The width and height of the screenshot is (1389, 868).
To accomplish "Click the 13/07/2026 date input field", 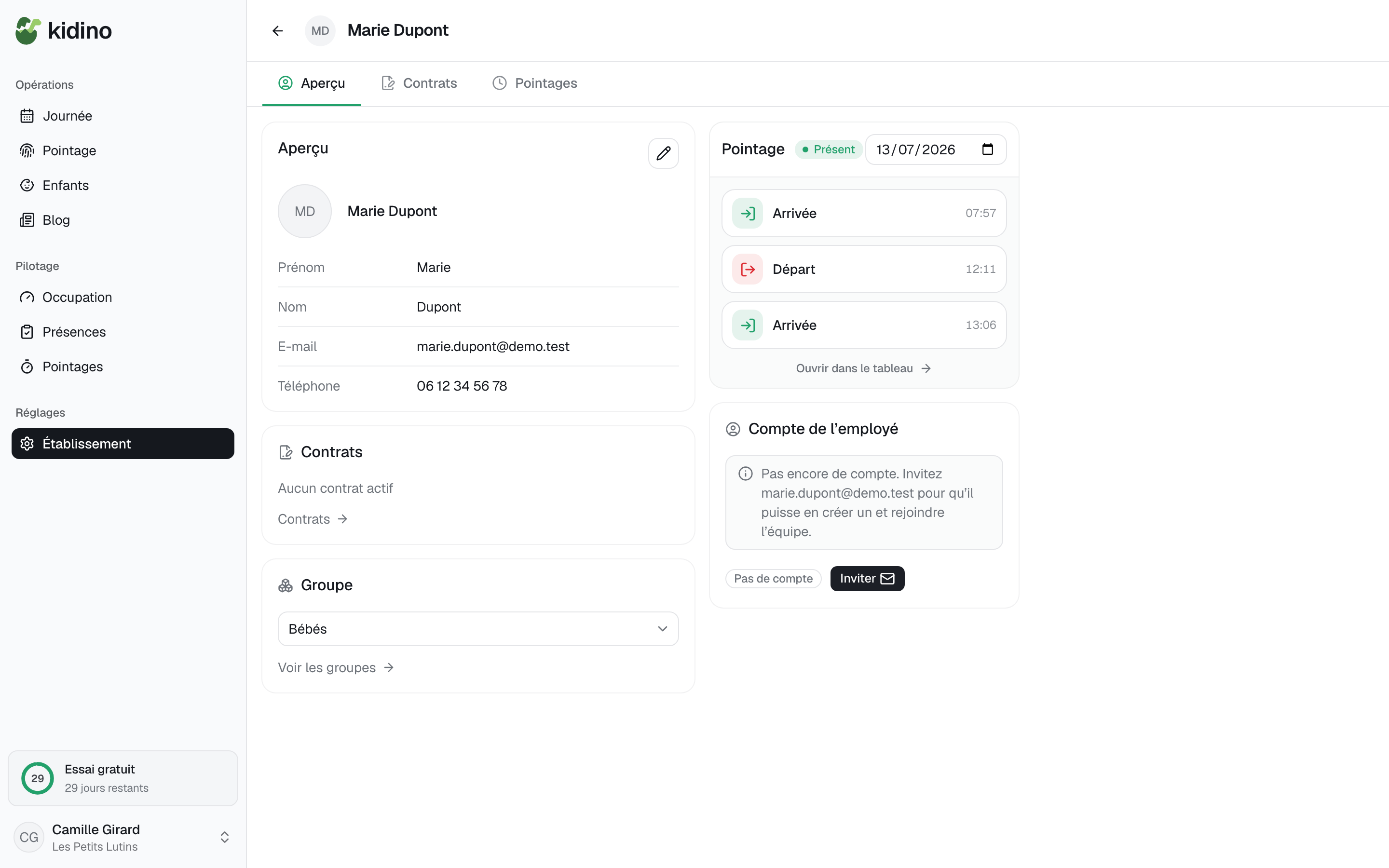I will [936, 149].
